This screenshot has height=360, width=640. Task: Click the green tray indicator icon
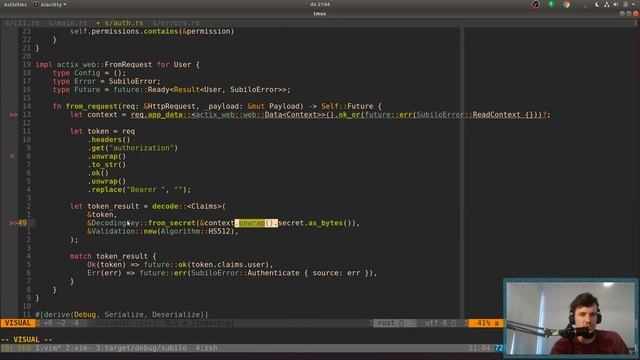click(551, 4)
